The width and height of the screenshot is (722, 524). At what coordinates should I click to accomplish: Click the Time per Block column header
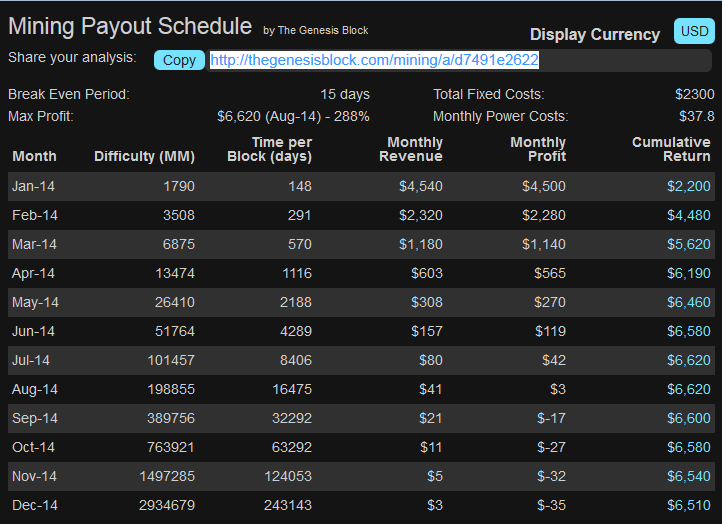(x=269, y=149)
